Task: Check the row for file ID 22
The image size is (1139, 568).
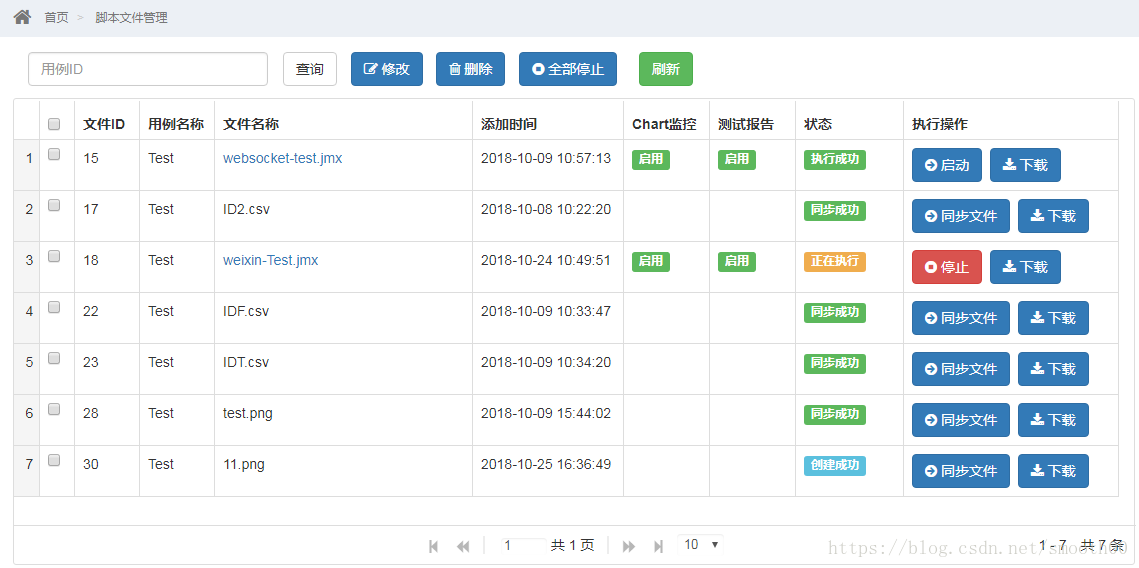Action: 54,307
